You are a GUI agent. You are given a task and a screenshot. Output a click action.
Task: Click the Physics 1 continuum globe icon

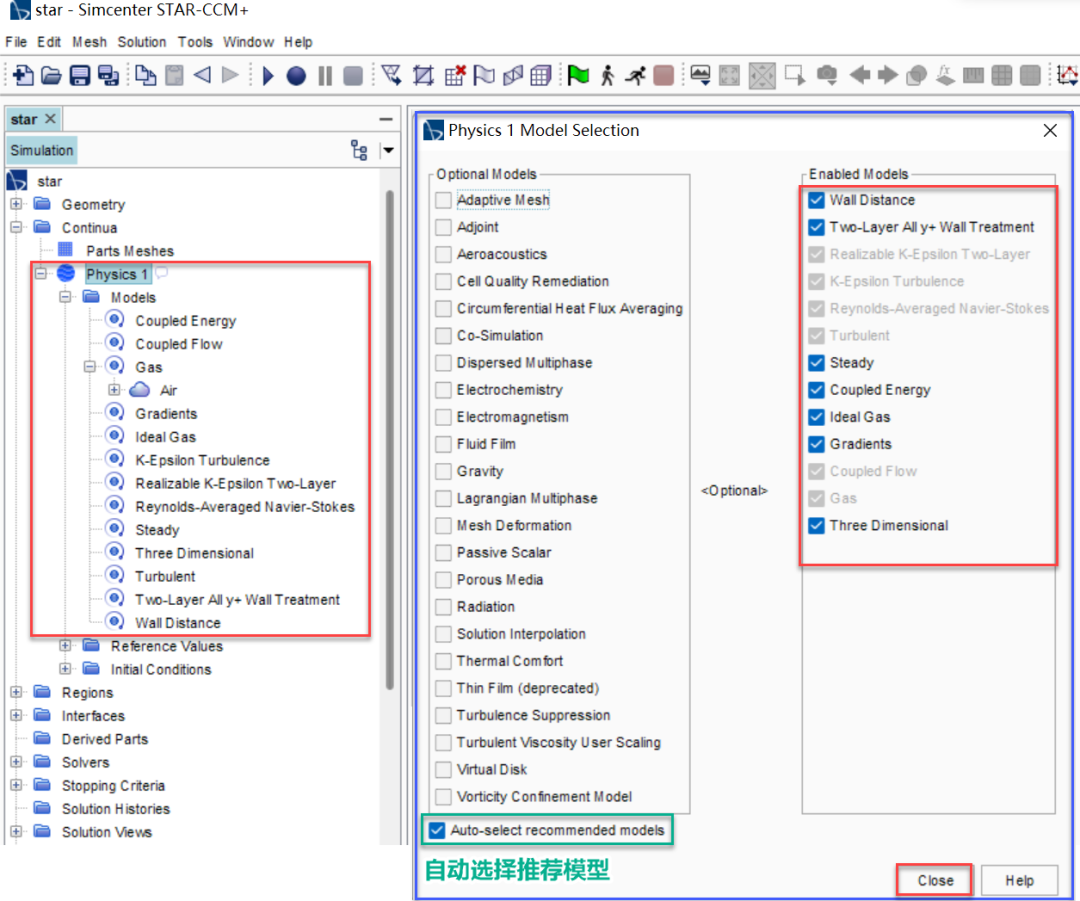(65, 273)
